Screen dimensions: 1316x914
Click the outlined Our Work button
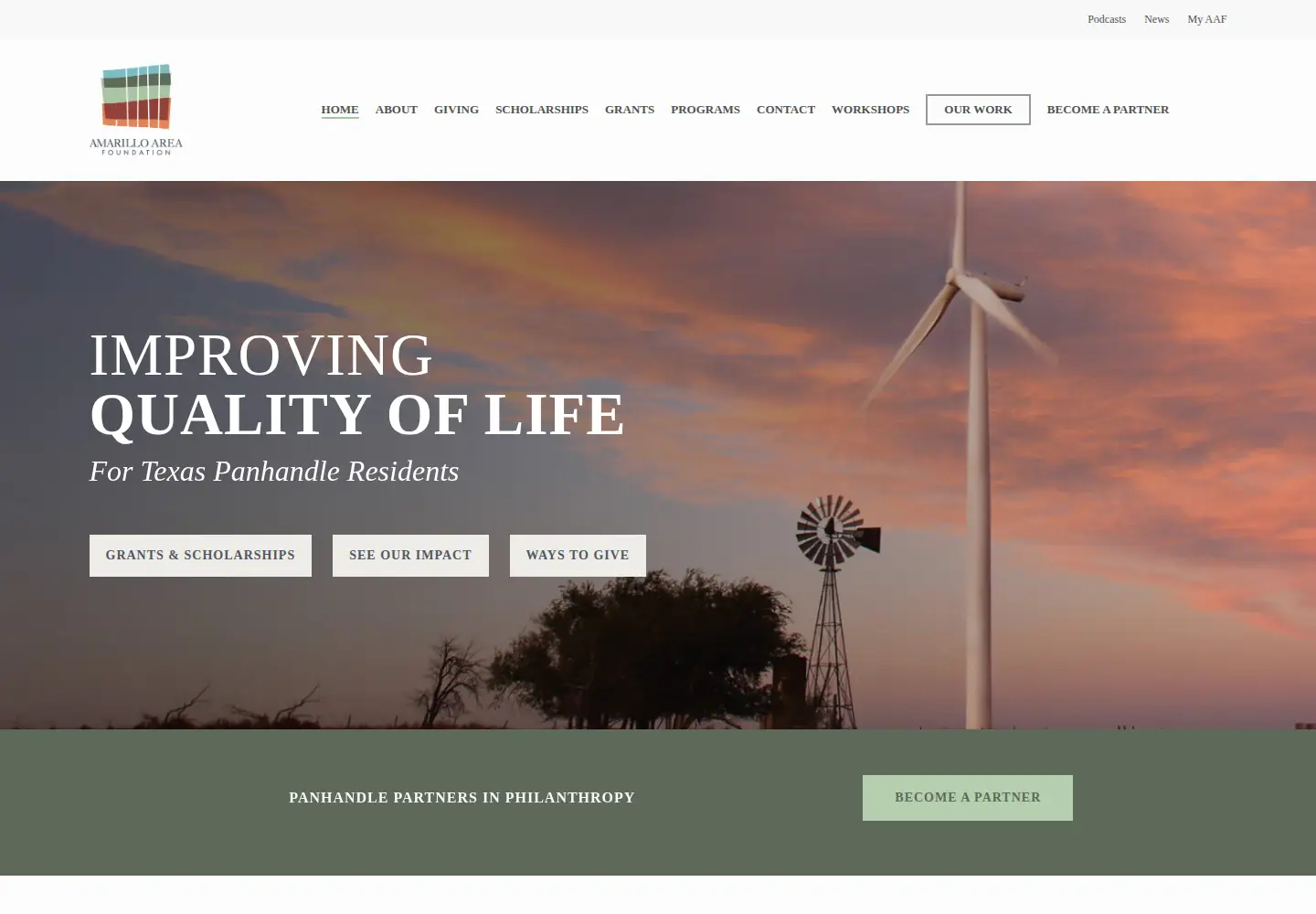pyautogui.click(x=978, y=110)
